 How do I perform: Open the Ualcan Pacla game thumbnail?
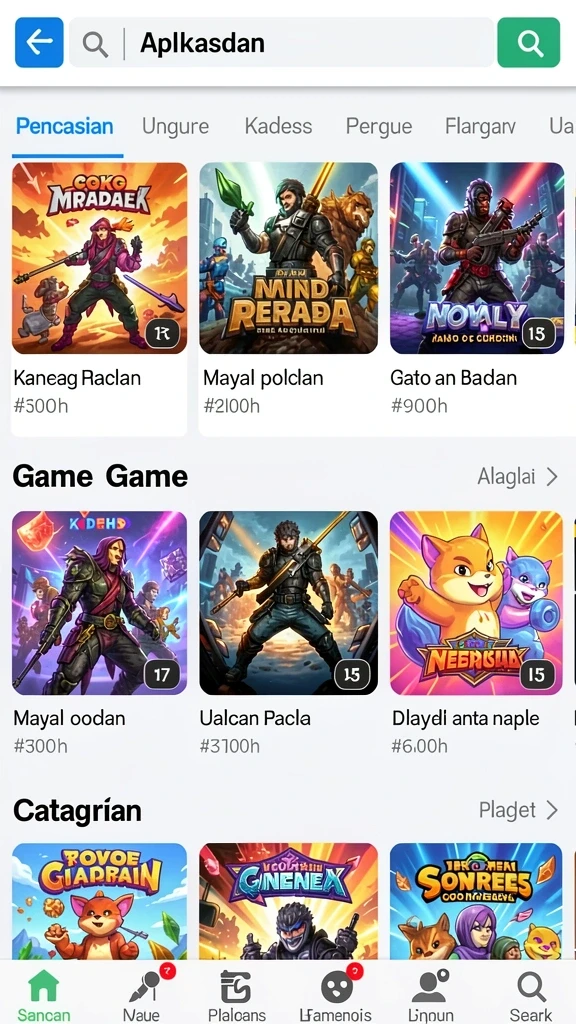click(x=288, y=603)
